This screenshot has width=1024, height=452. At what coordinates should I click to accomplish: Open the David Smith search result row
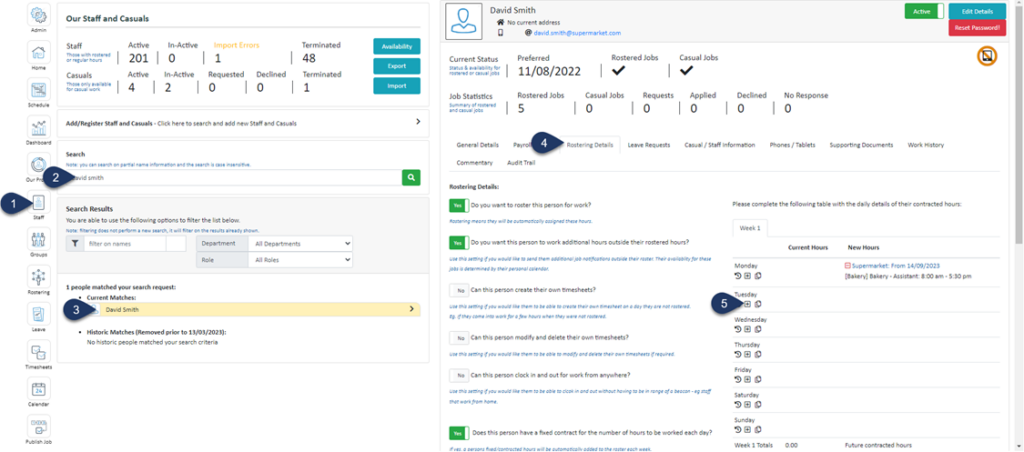tap(253, 310)
